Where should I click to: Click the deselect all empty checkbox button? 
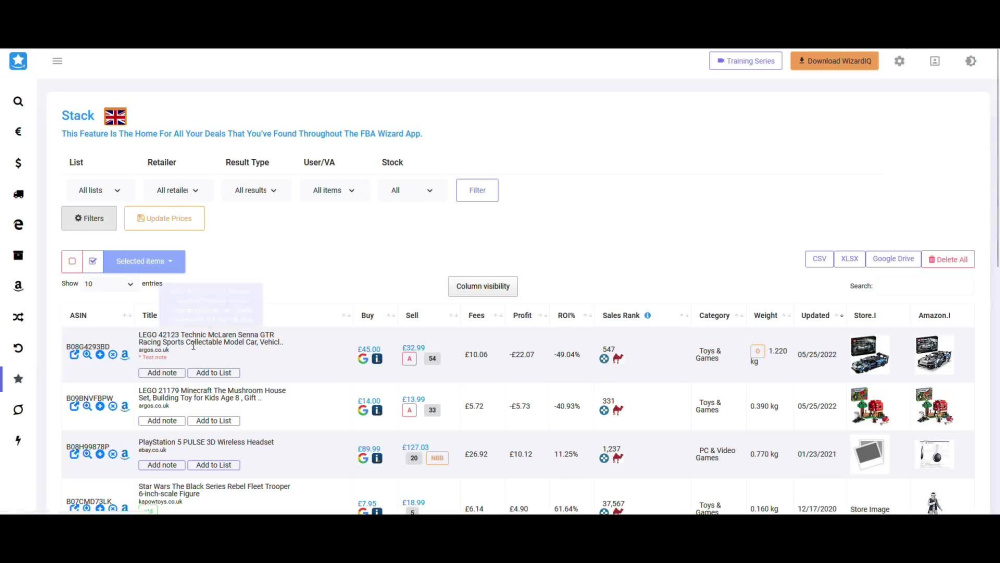tap(72, 261)
